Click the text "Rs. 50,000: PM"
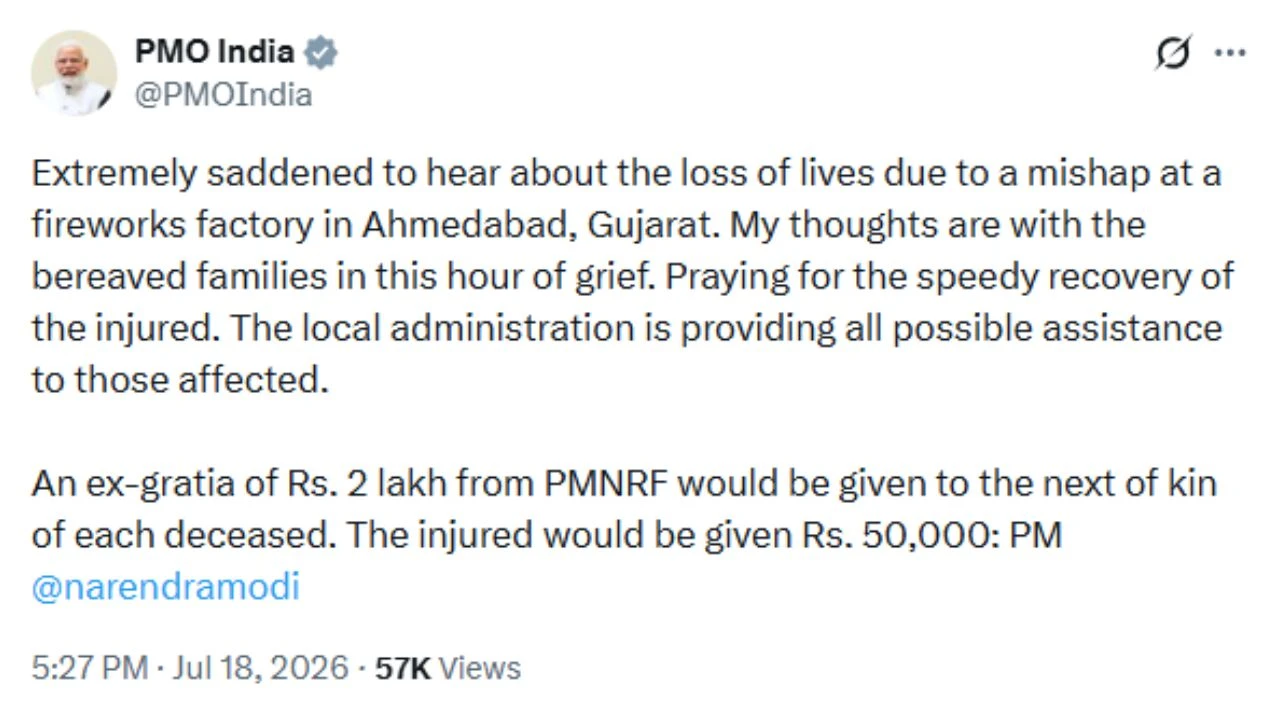 [930, 536]
